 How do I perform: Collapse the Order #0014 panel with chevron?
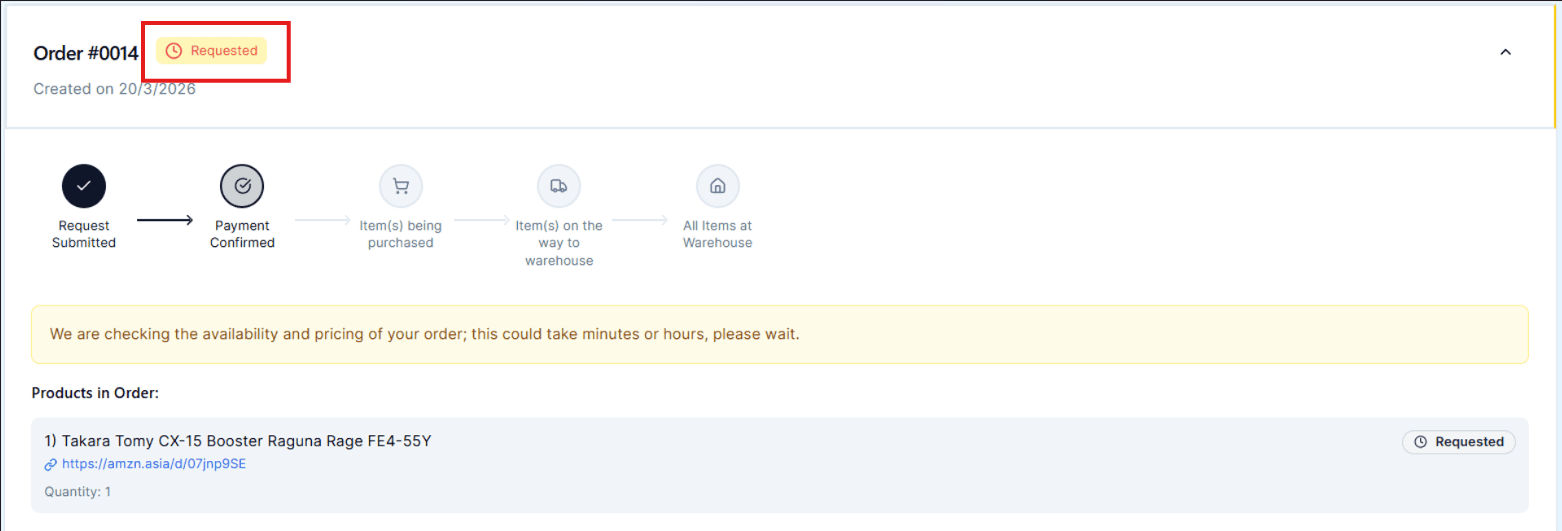[1505, 52]
